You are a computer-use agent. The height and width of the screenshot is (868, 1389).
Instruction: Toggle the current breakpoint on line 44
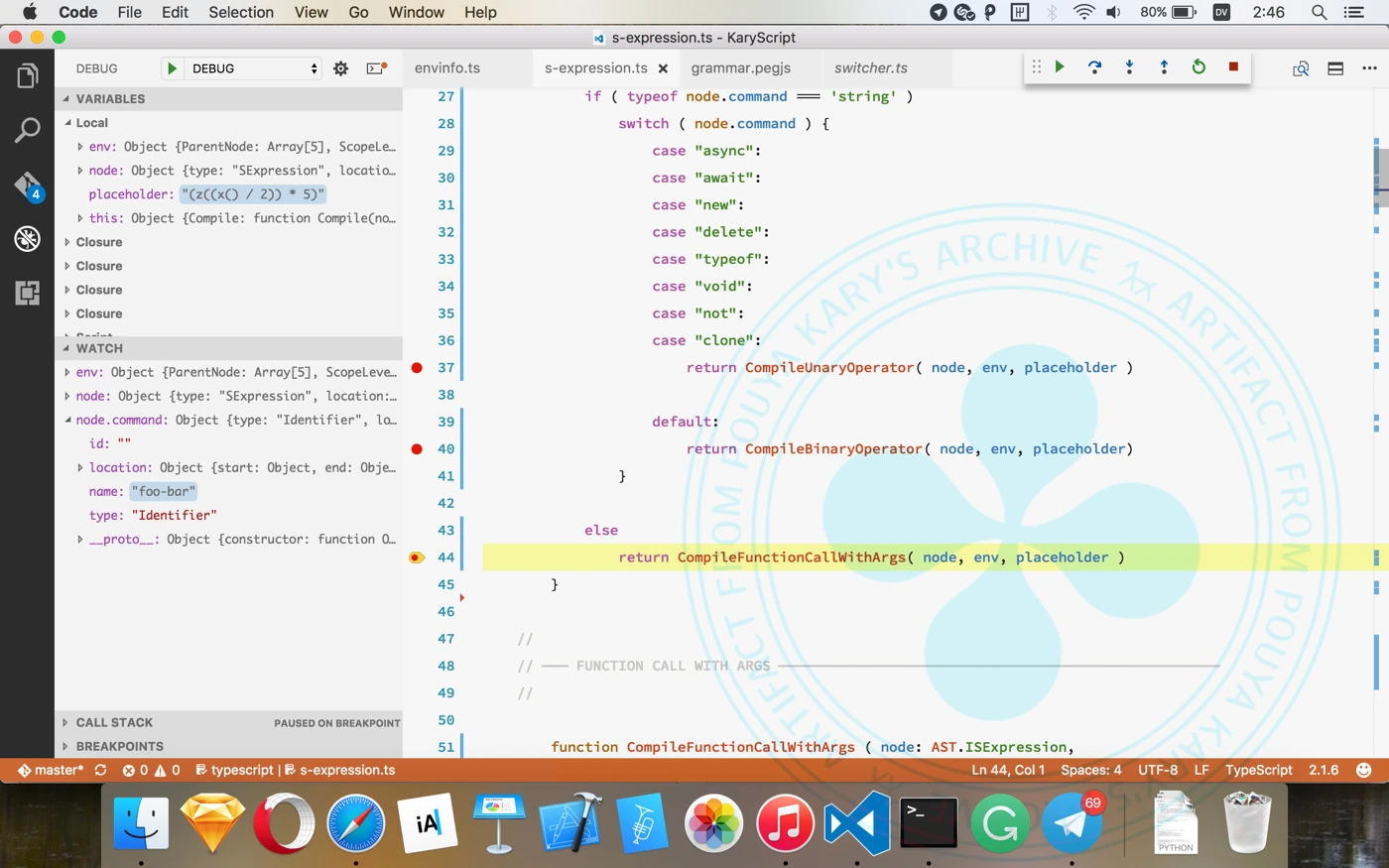pos(417,558)
